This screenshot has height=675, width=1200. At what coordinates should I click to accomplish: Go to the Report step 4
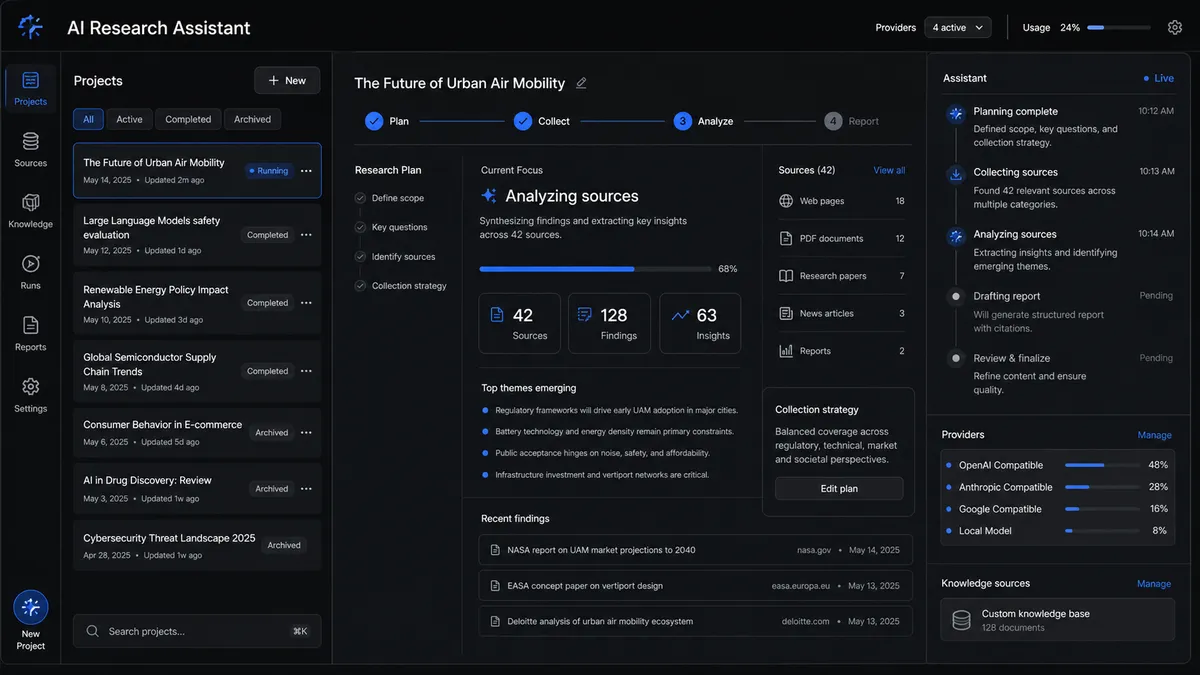click(x=852, y=121)
